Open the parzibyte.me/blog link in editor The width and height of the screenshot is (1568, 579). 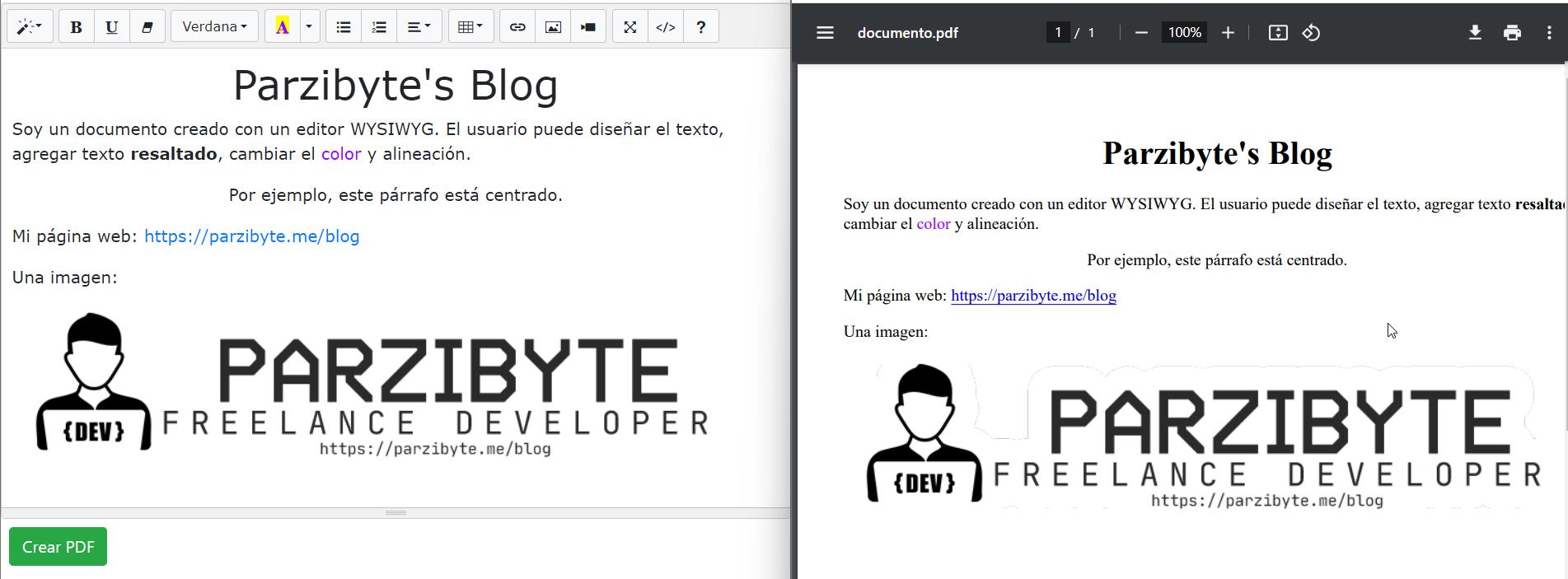coord(252,236)
